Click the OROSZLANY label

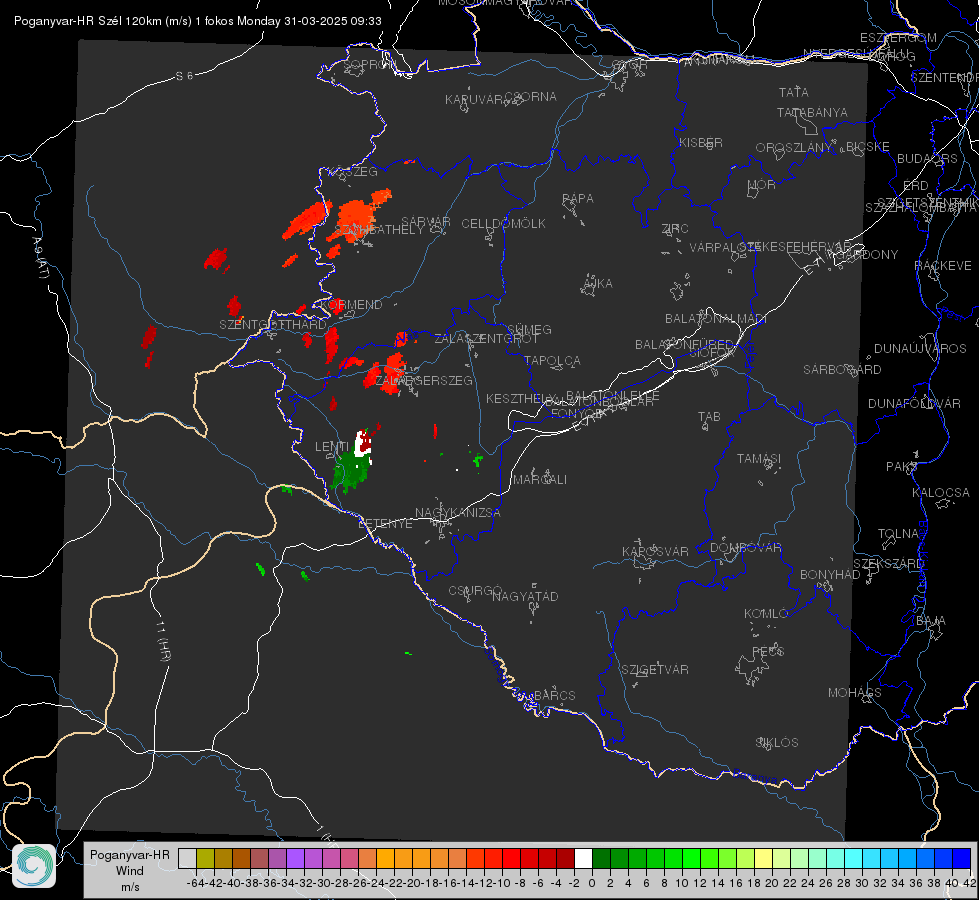pyautogui.click(x=794, y=148)
